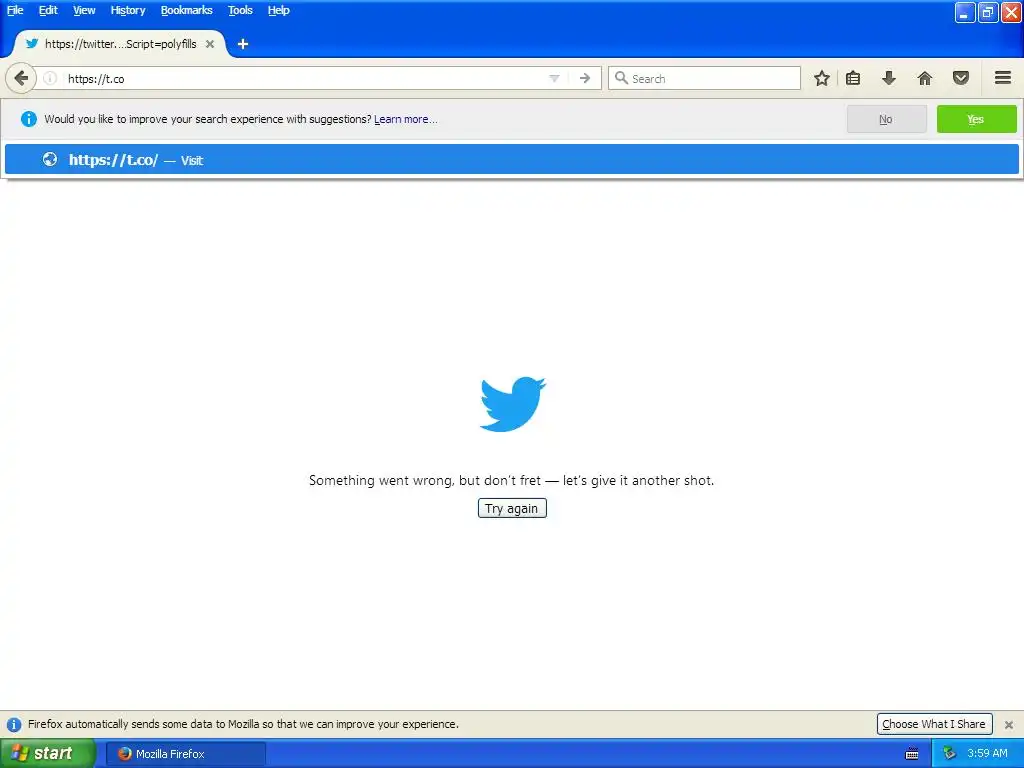Click the keyboard icon in taskbar
The image size is (1024, 768).
tap(912, 754)
